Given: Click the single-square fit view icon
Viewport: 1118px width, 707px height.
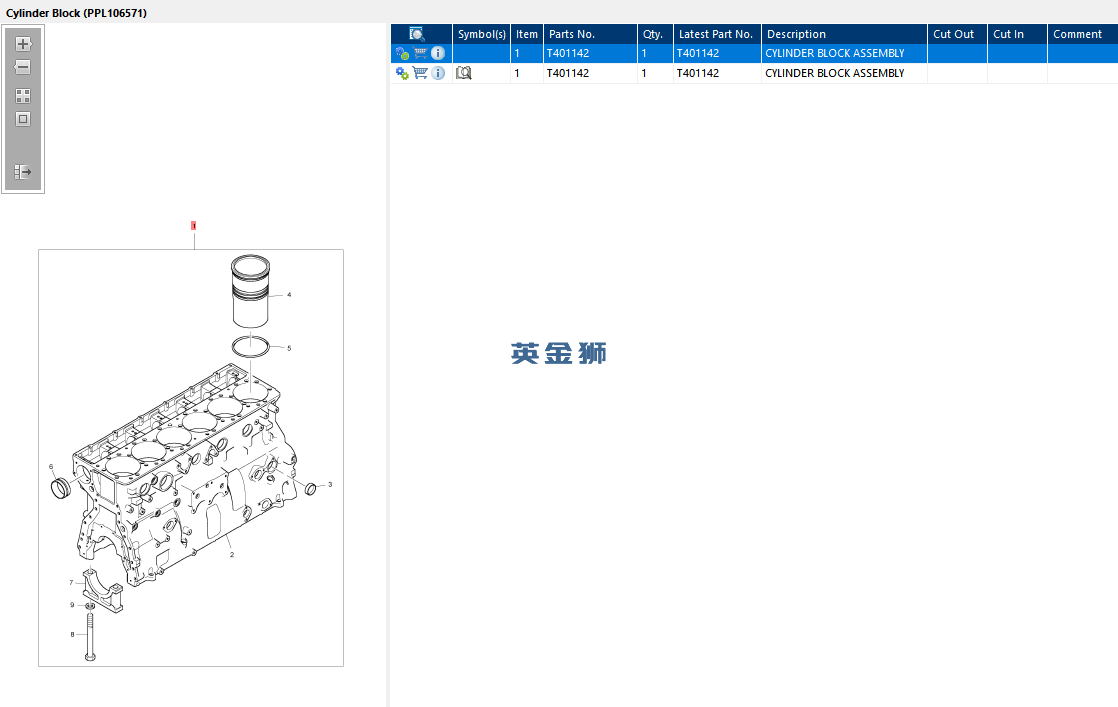Looking at the screenshot, I should [23, 119].
